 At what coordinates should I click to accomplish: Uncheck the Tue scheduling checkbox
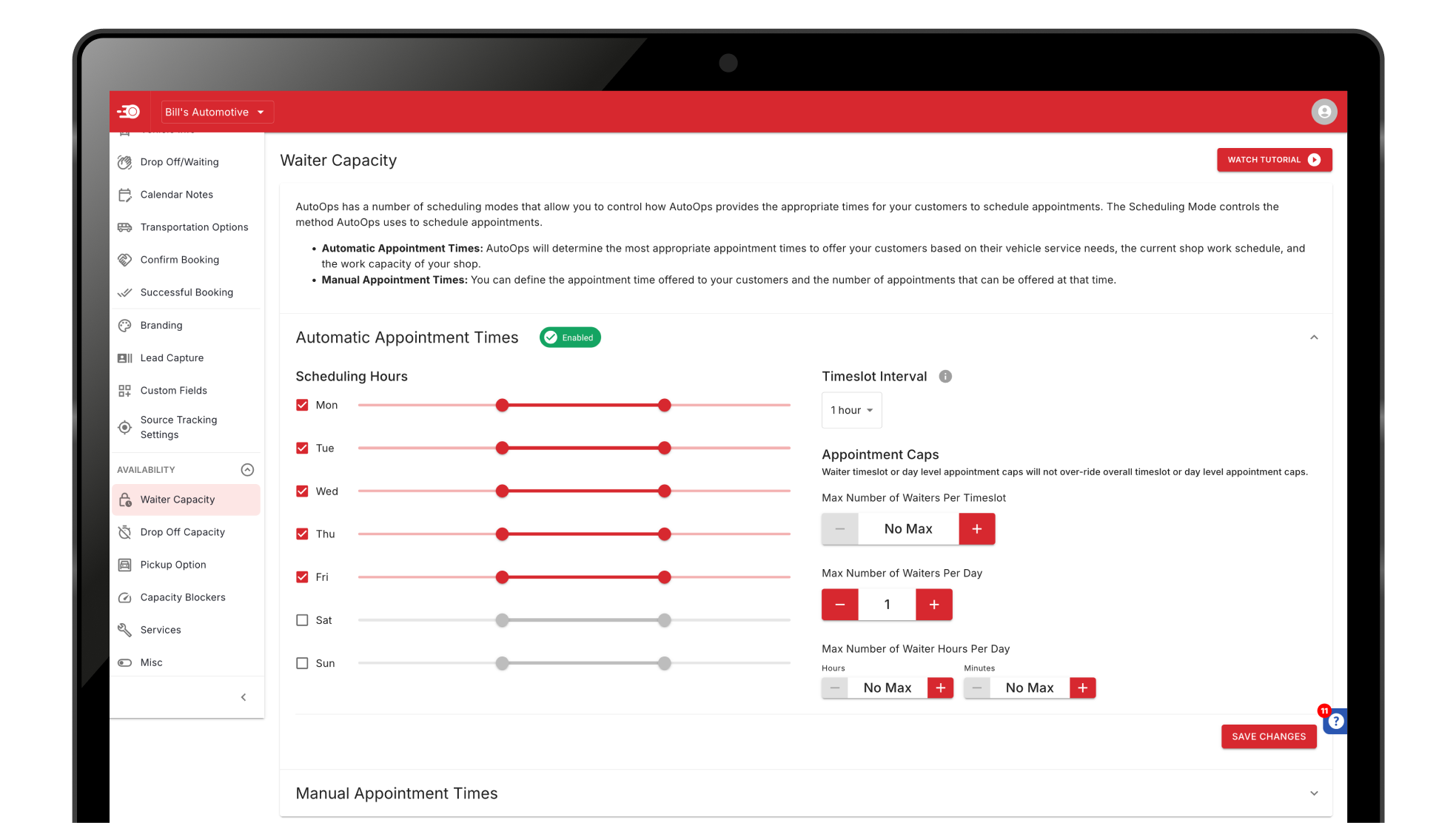(302, 448)
